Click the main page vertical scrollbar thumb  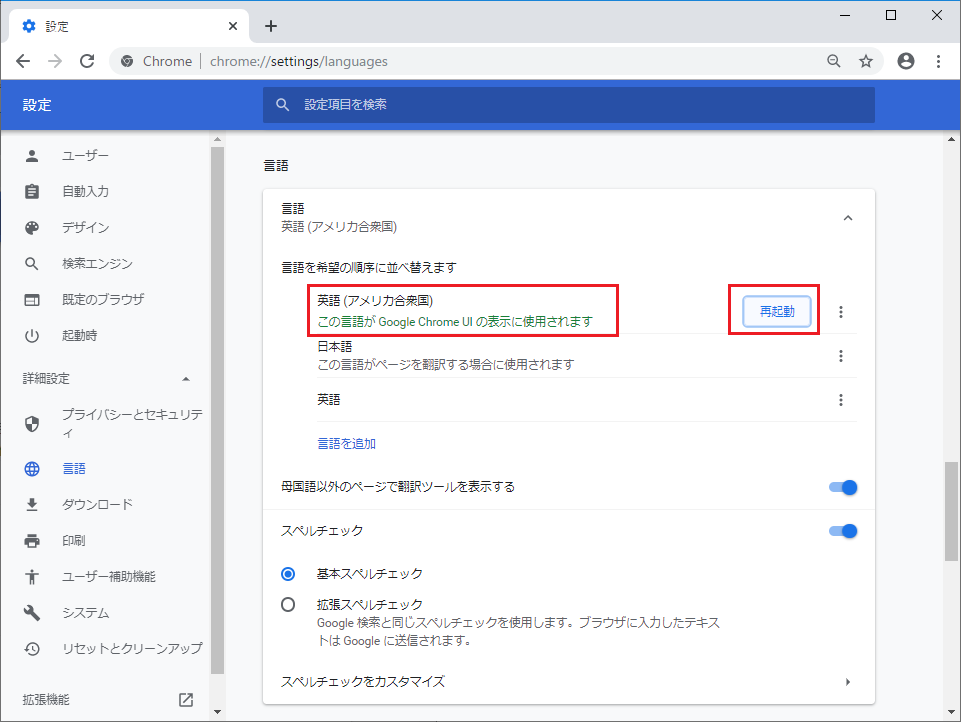click(x=951, y=511)
